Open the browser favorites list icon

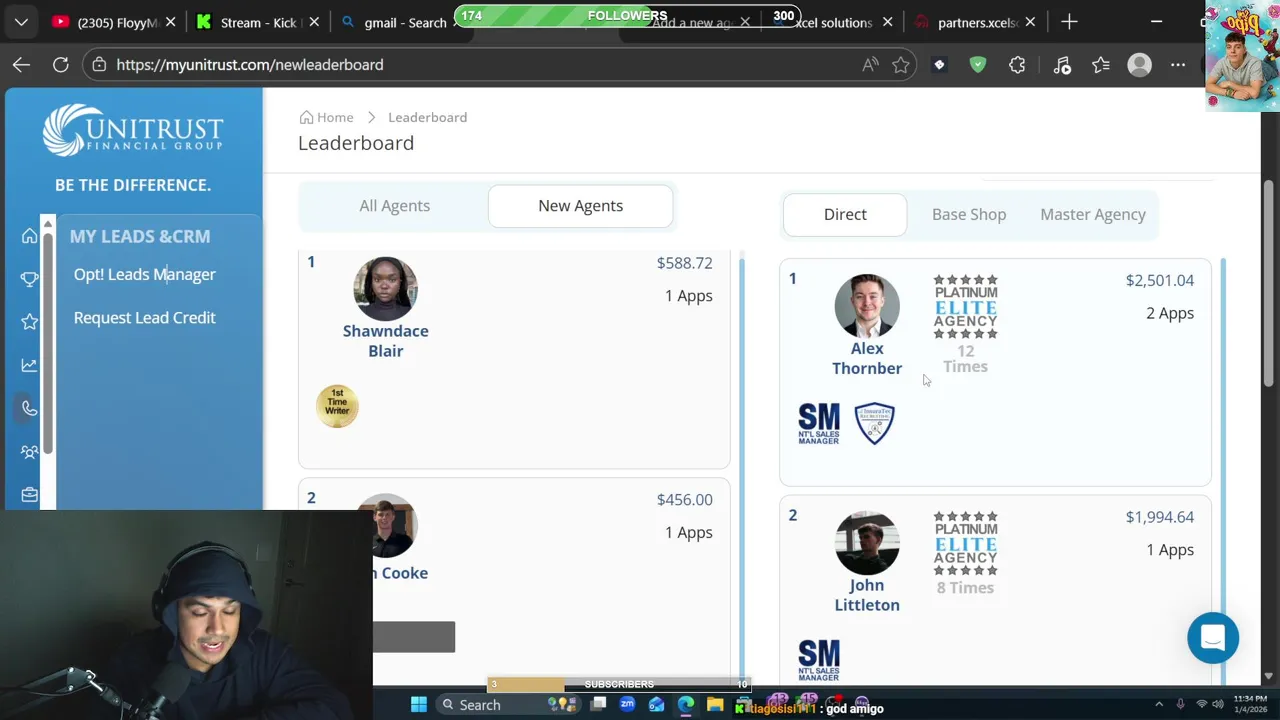point(1101,65)
